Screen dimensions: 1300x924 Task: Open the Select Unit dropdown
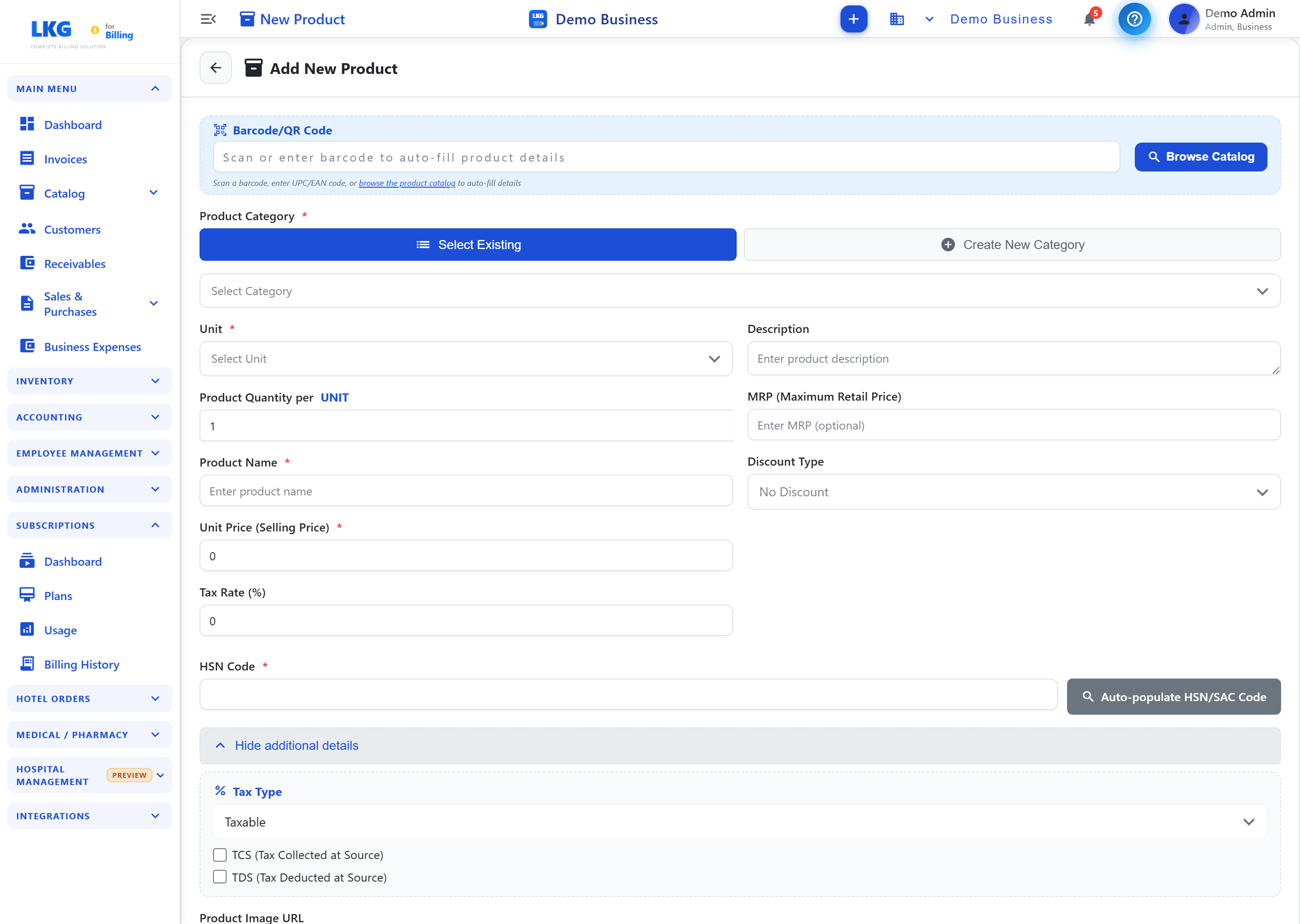coord(465,358)
